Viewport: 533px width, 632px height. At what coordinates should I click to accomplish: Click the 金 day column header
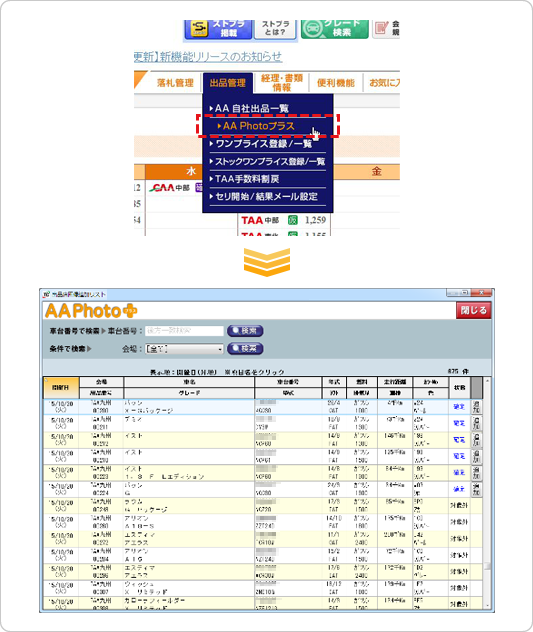376,171
